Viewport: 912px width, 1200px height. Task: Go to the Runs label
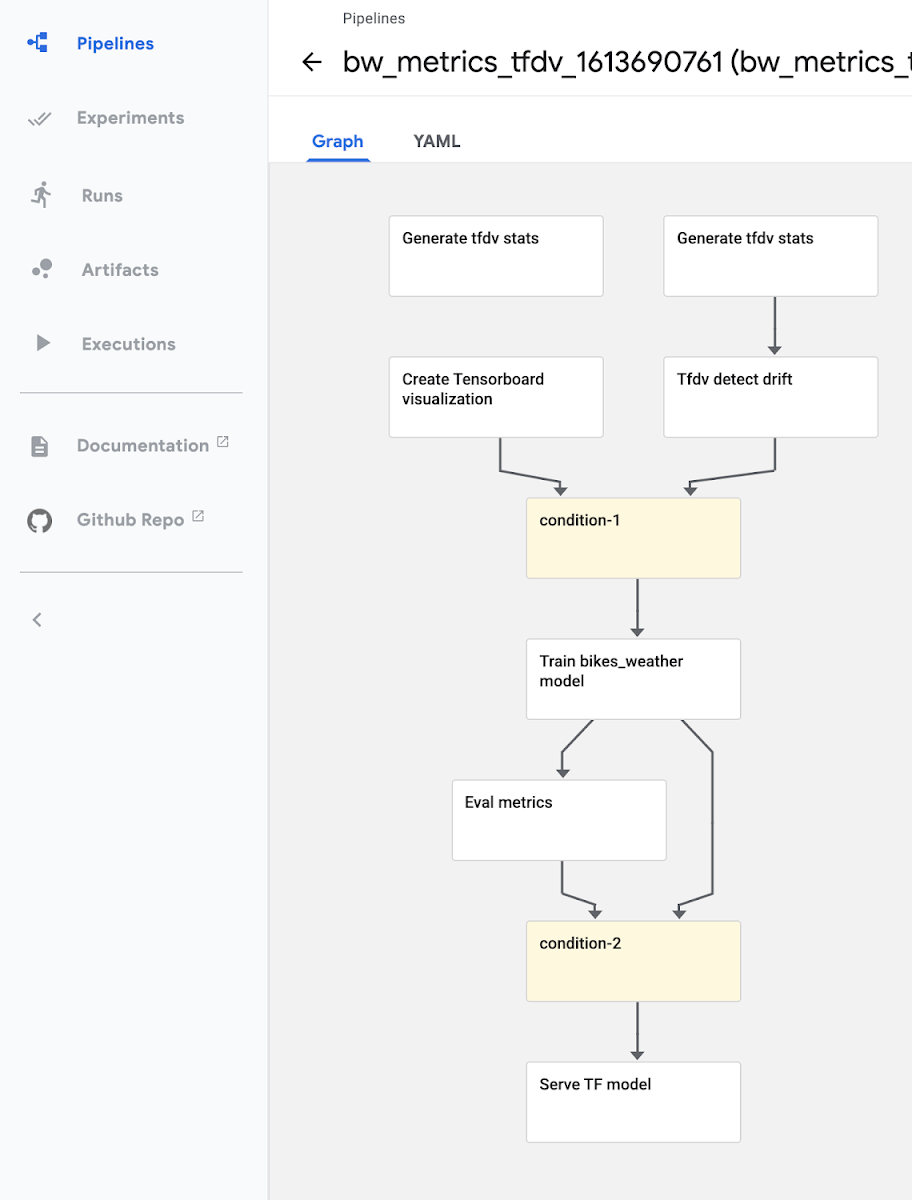tap(102, 196)
